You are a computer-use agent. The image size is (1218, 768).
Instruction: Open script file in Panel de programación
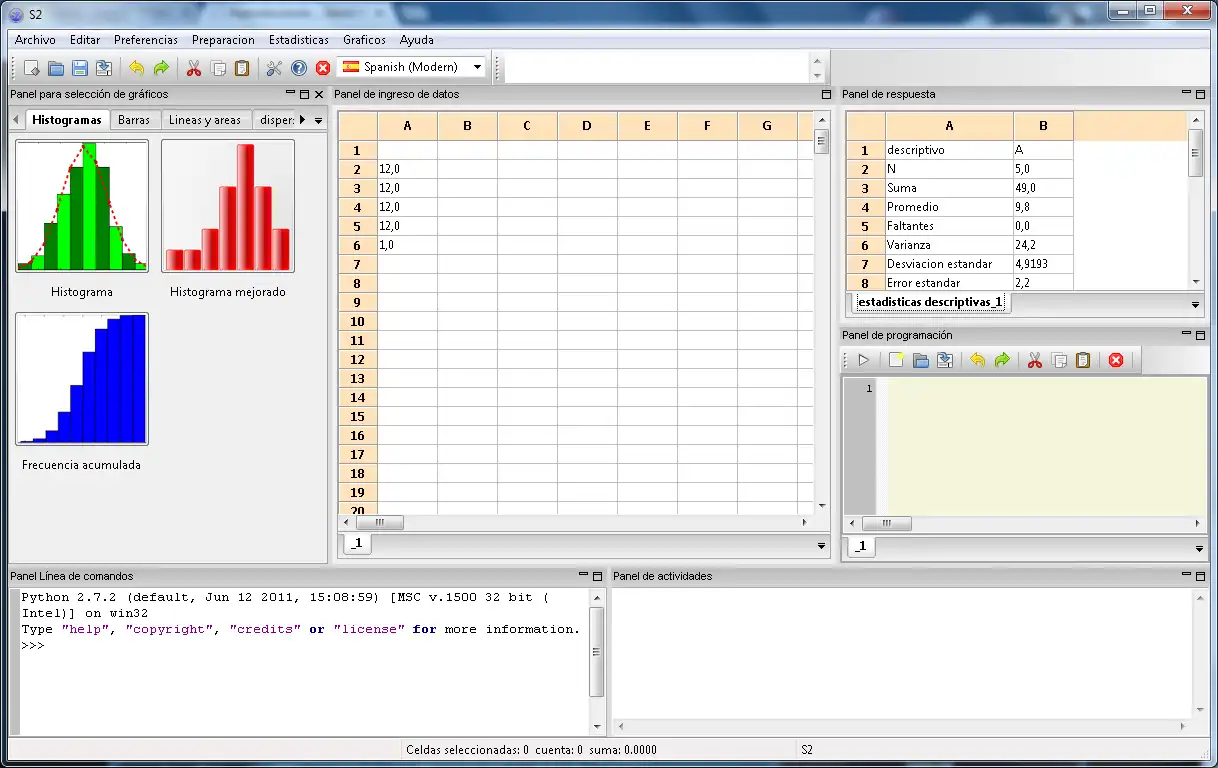(921, 360)
